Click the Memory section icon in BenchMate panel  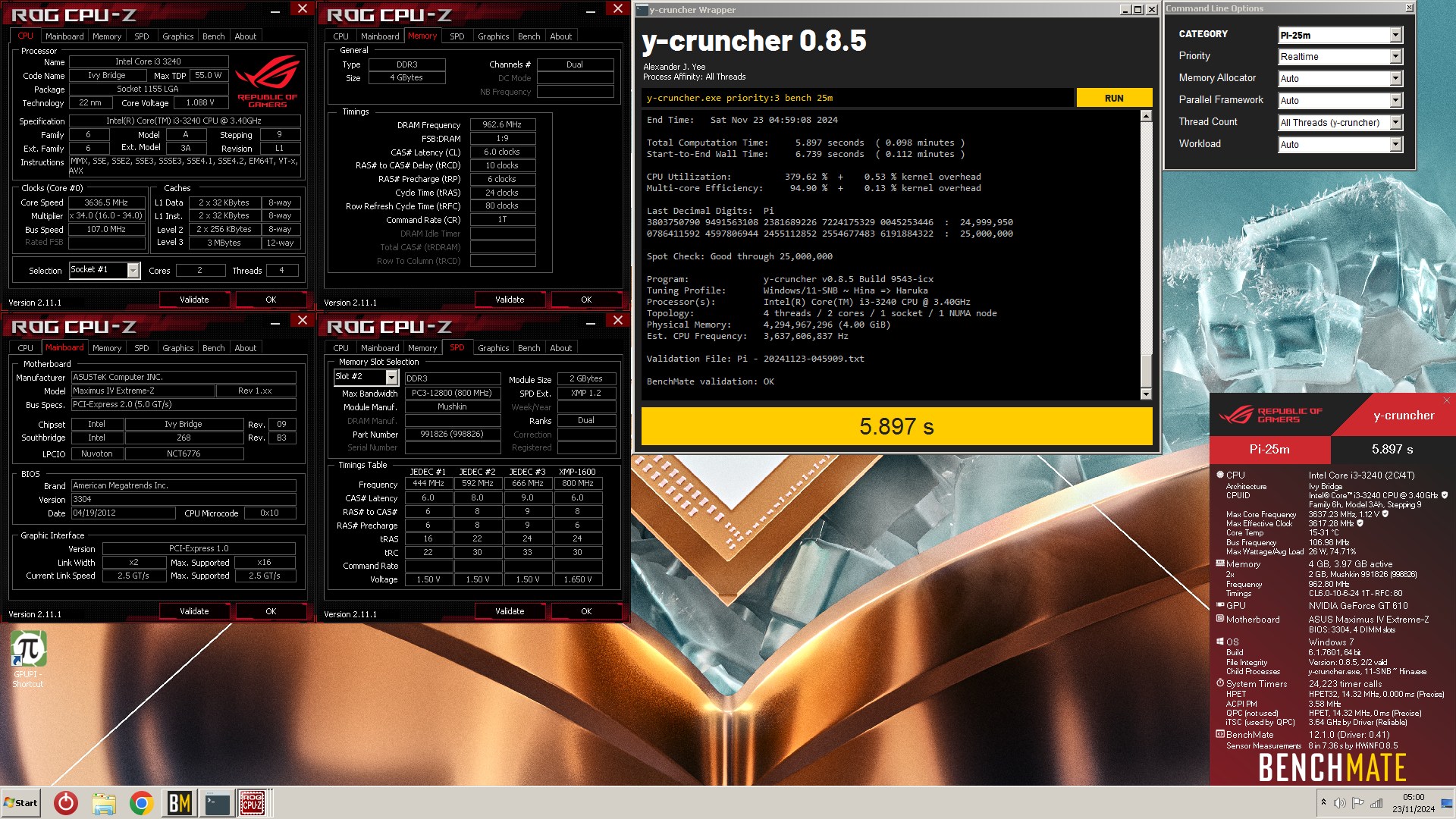click(x=1220, y=563)
